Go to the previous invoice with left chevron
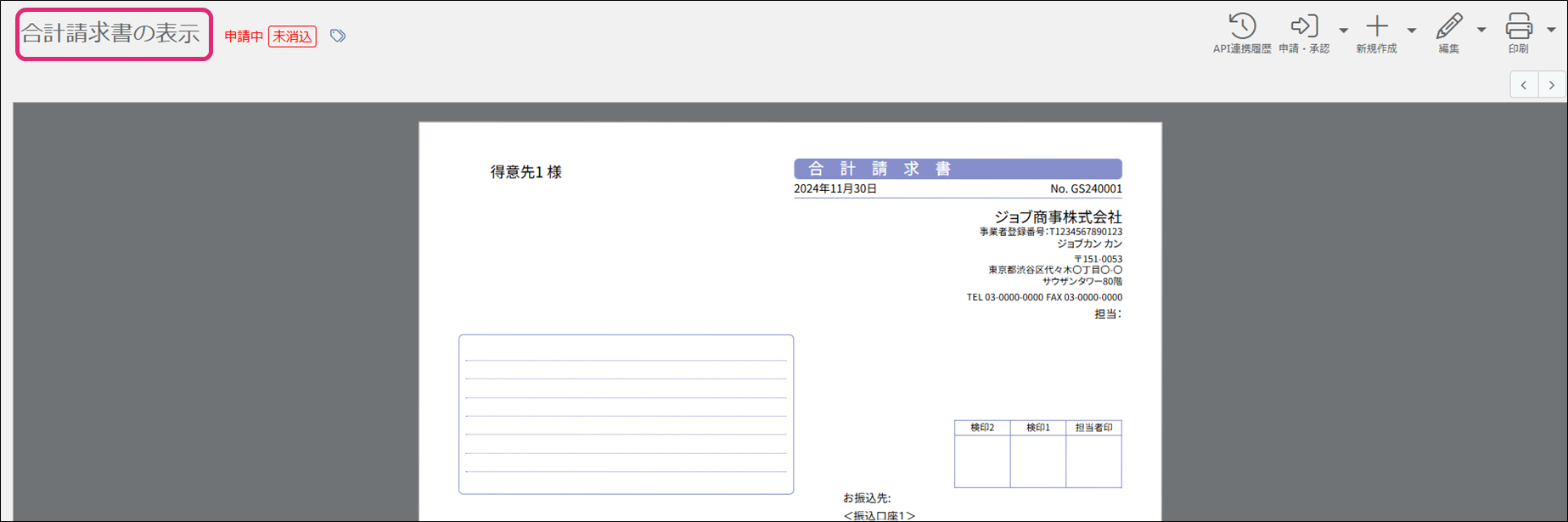This screenshot has height=522, width=1568. [x=1524, y=85]
